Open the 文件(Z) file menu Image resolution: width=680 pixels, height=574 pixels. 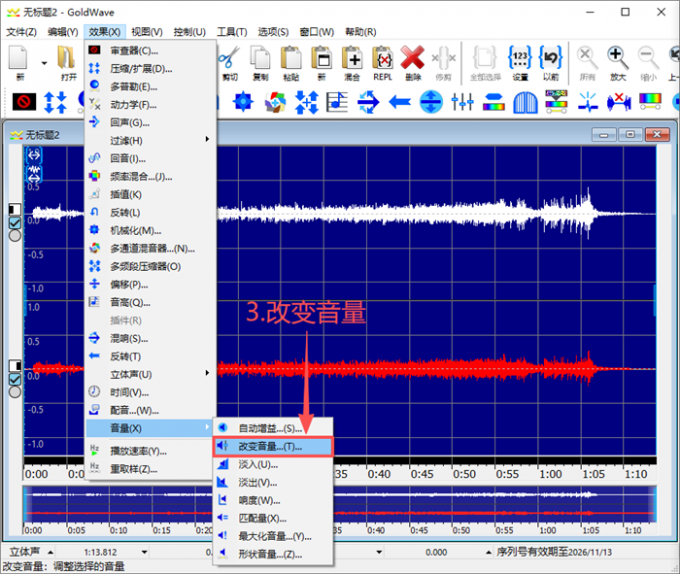pos(21,32)
